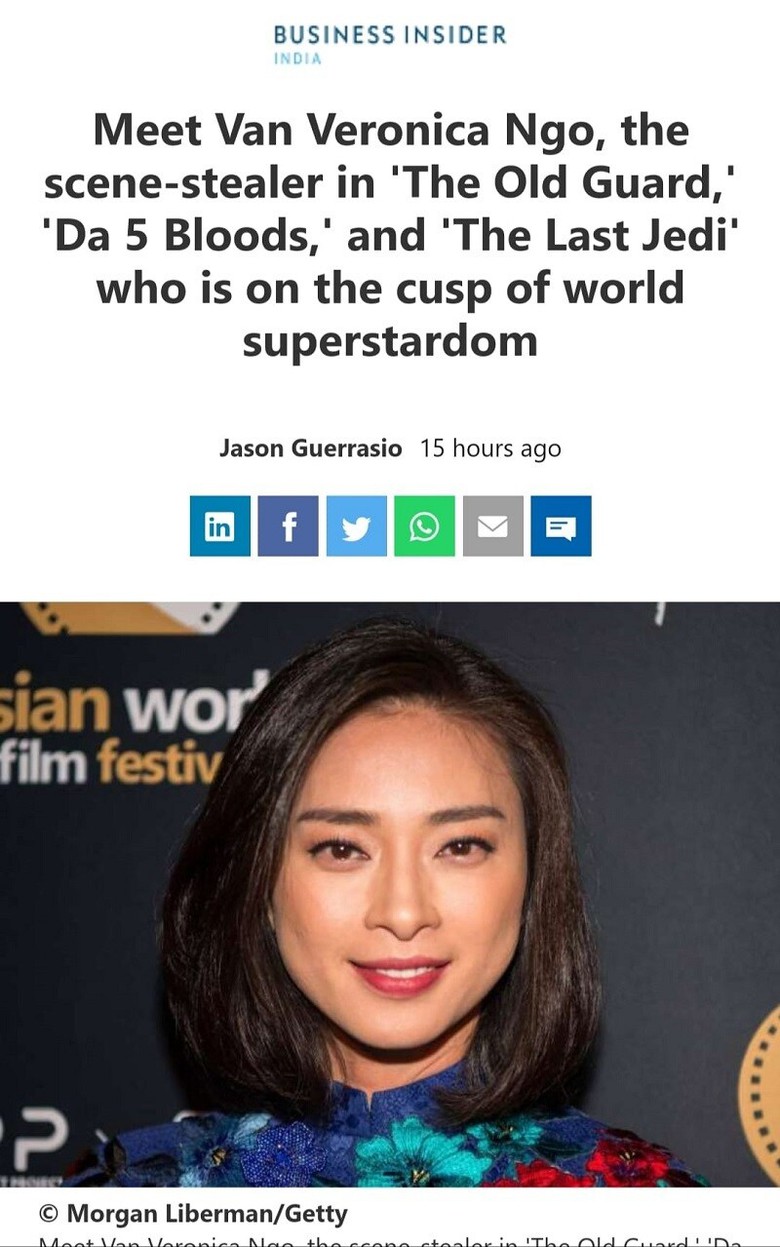Share article on LinkedIn

(x=219, y=526)
